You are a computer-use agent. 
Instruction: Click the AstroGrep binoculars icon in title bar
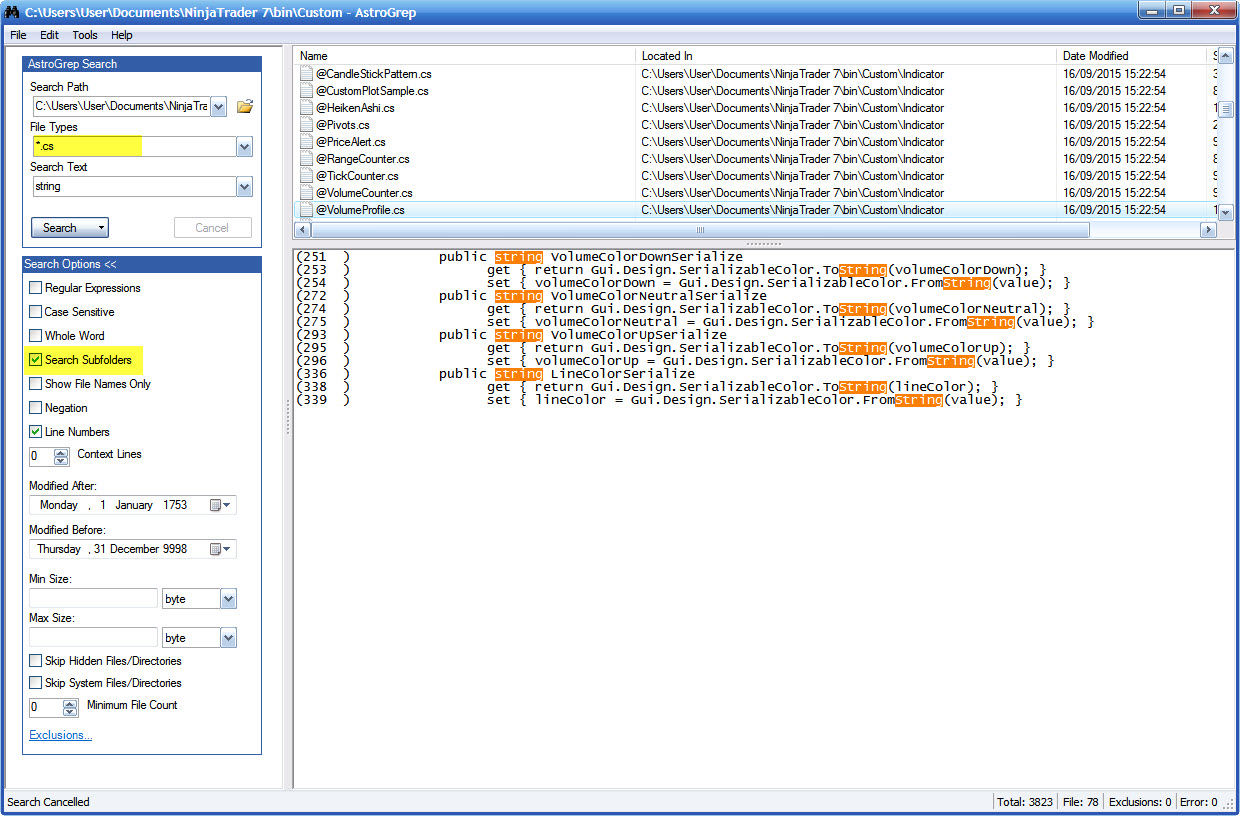(13, 12)
